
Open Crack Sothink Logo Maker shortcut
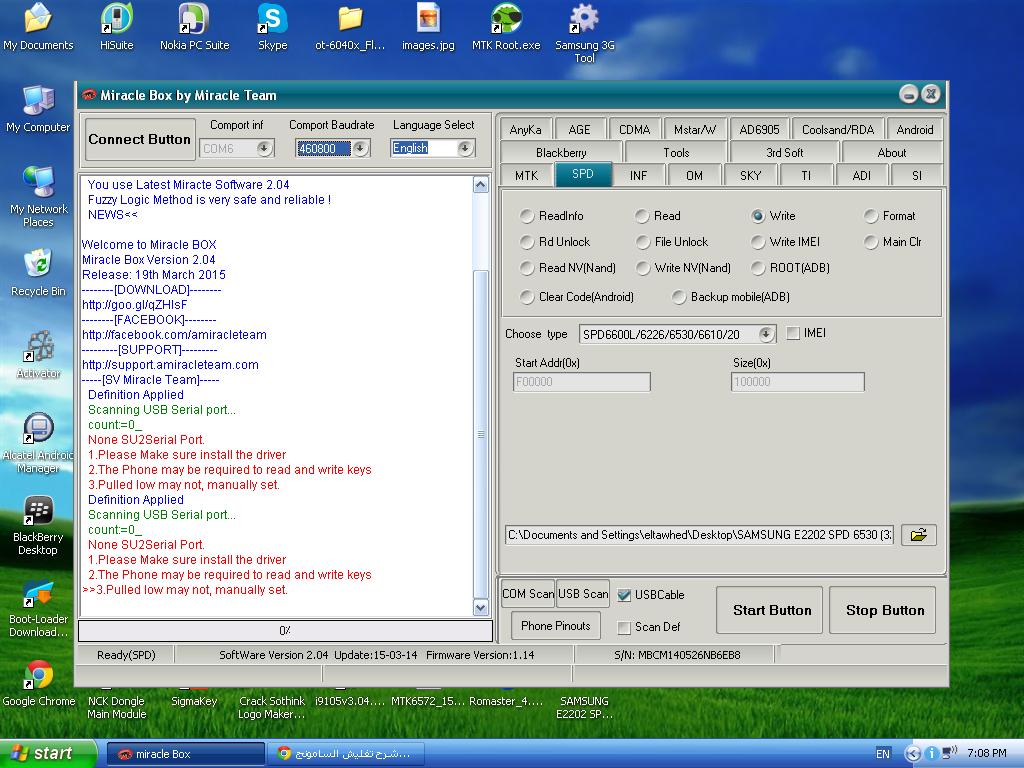click(272, 707)
